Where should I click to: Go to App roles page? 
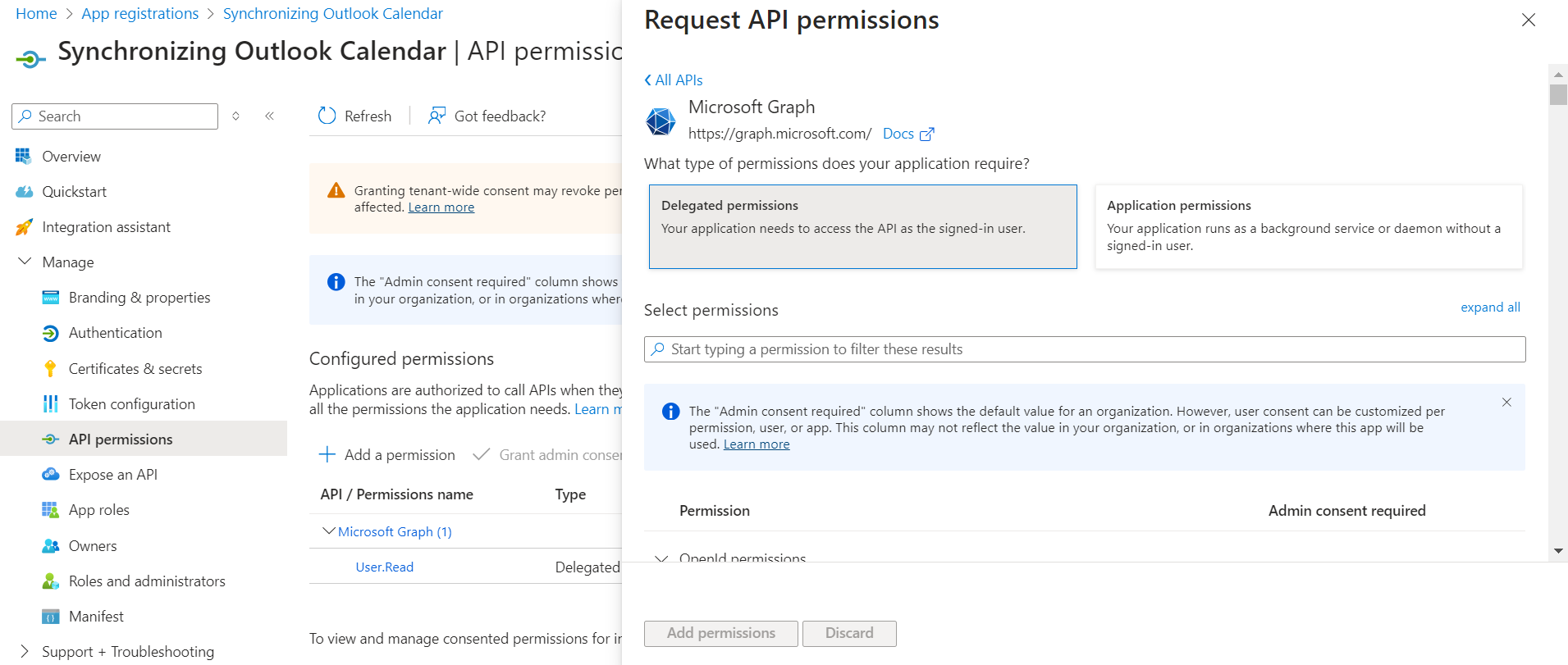[x=99, y=510]
